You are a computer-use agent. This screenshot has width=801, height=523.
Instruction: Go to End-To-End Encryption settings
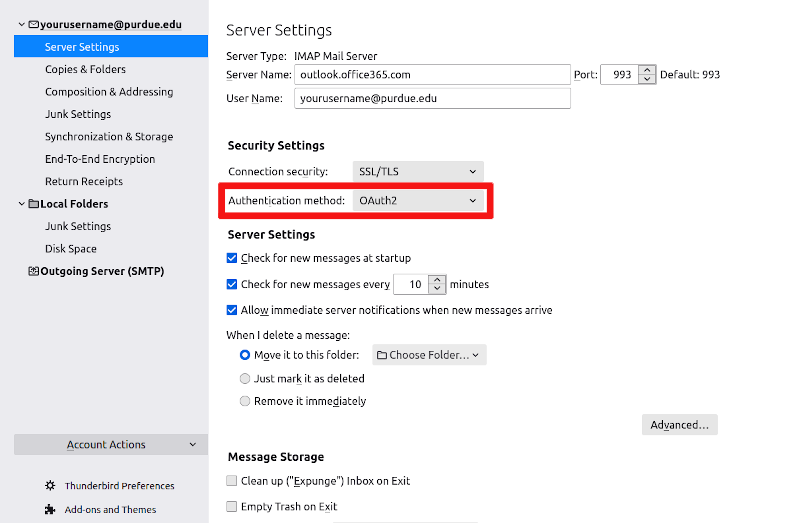click(99, 159)
